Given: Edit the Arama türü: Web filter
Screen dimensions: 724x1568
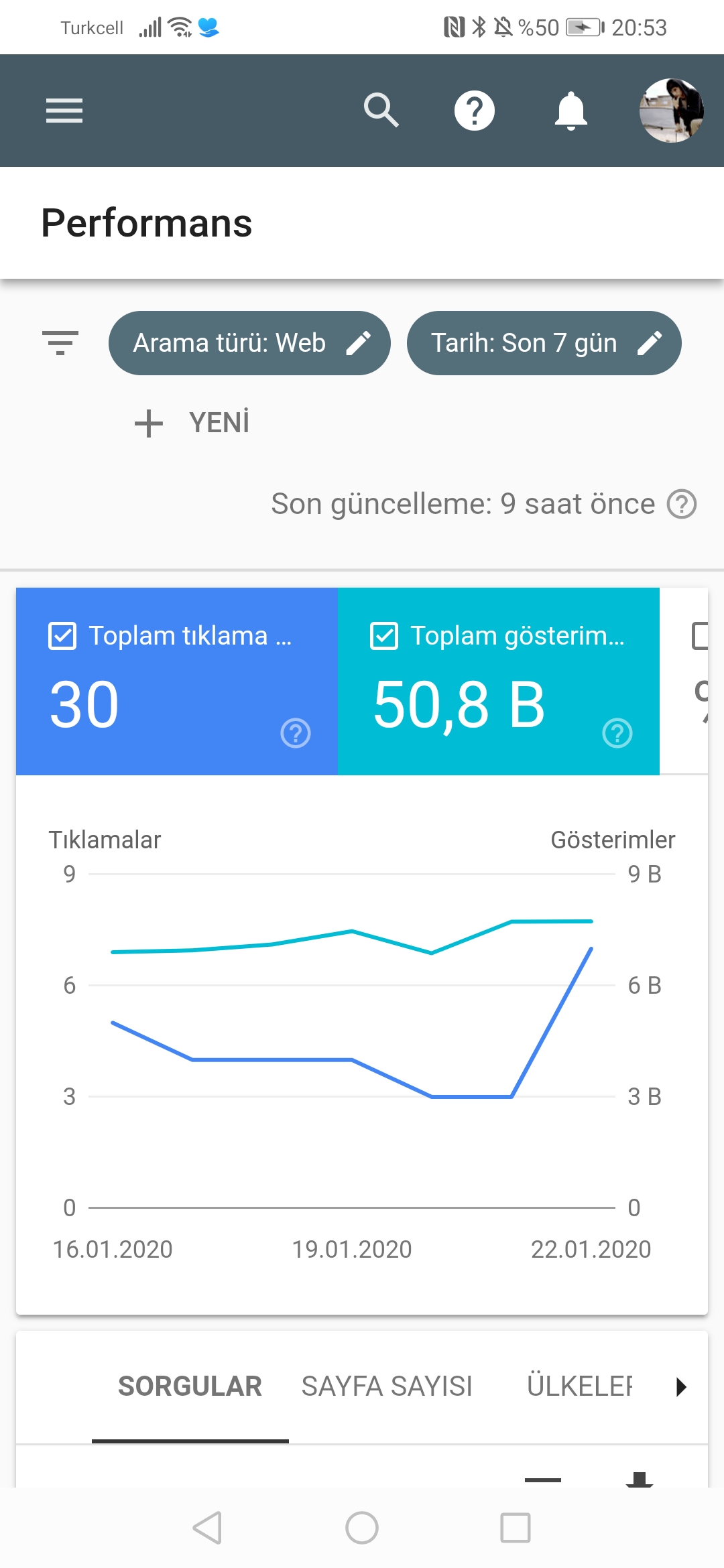Looking at the screenshot, I should [249, 343].
